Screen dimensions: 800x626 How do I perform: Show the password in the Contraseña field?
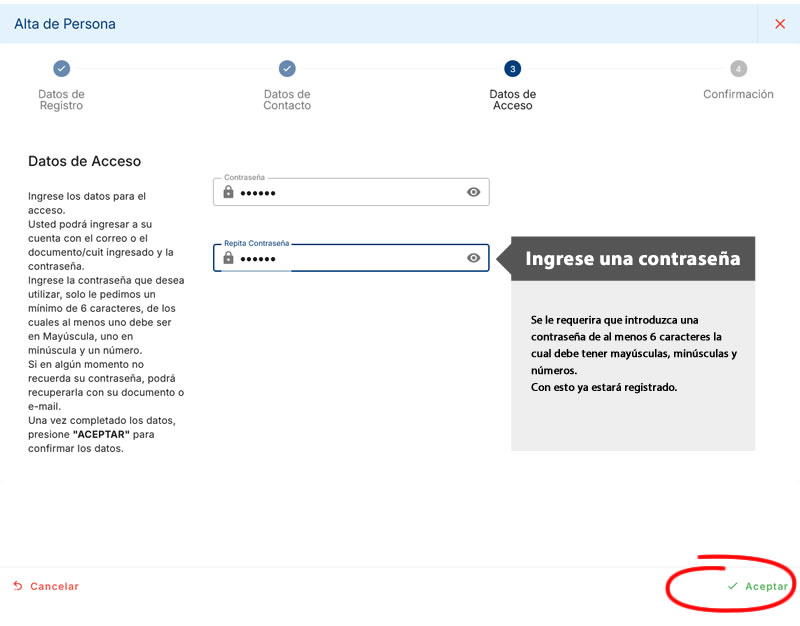point(474,192)
